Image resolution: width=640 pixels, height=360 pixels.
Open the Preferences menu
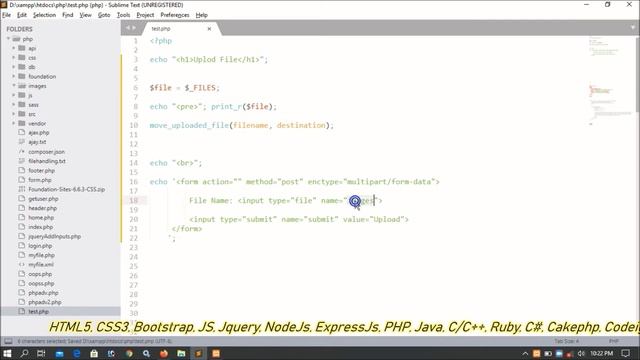pos(175,15)
